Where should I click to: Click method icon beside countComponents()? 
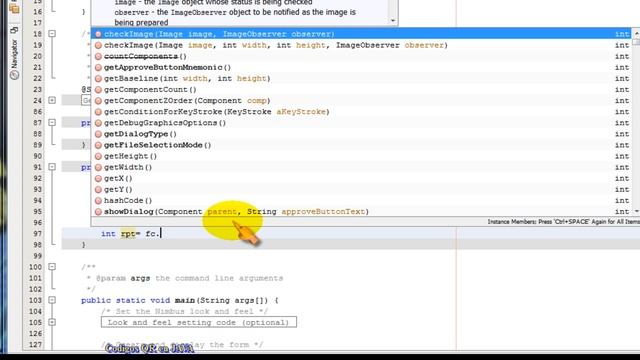coord(98,56)
